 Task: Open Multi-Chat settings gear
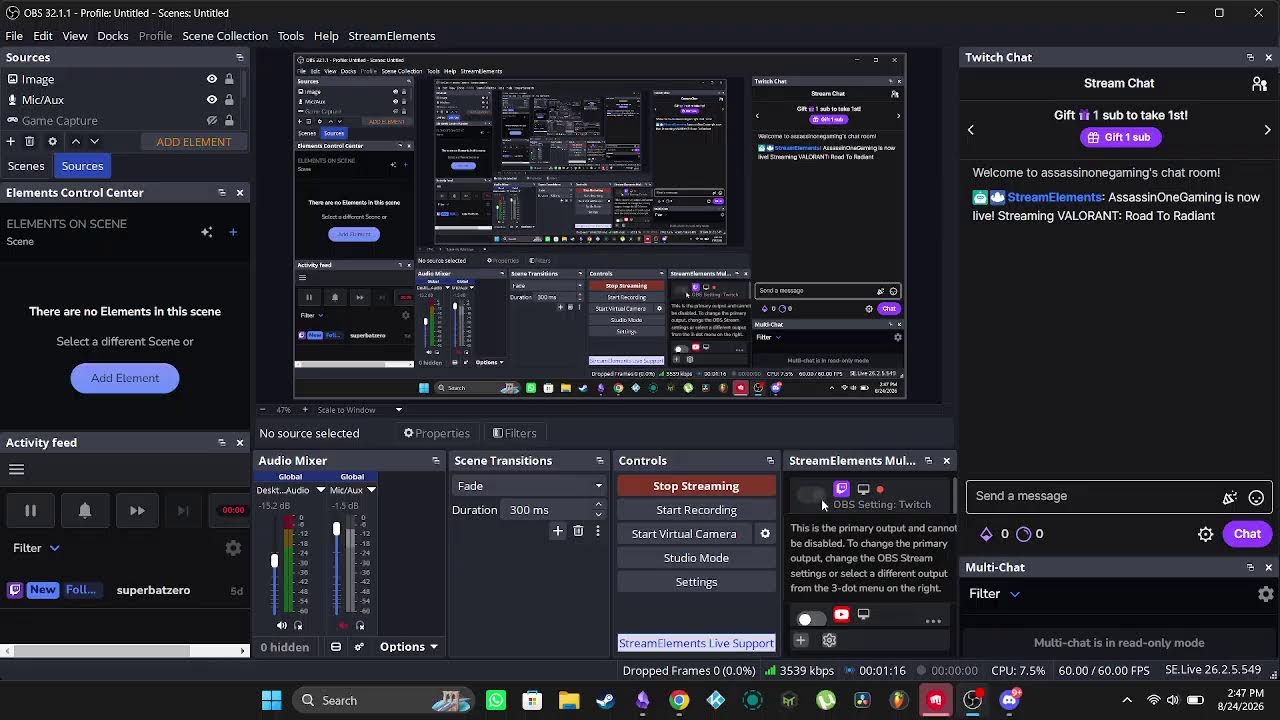(x=1266, y=594)
